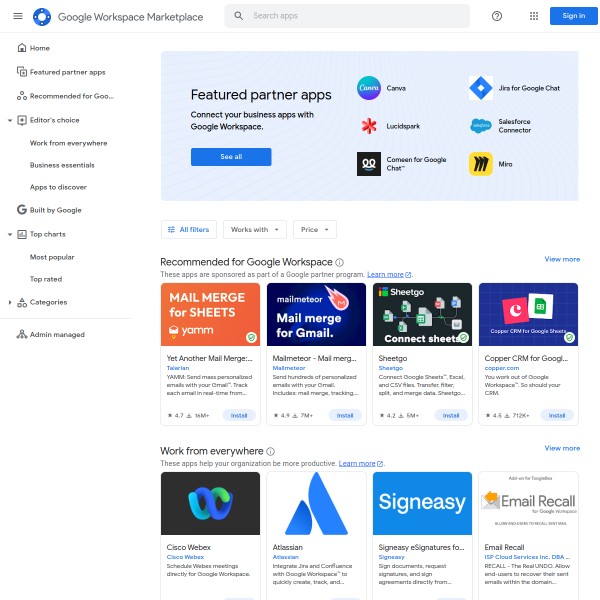600x600 pixels.
Task: Click the Jira for Google Chat icon
Action: 481,88
